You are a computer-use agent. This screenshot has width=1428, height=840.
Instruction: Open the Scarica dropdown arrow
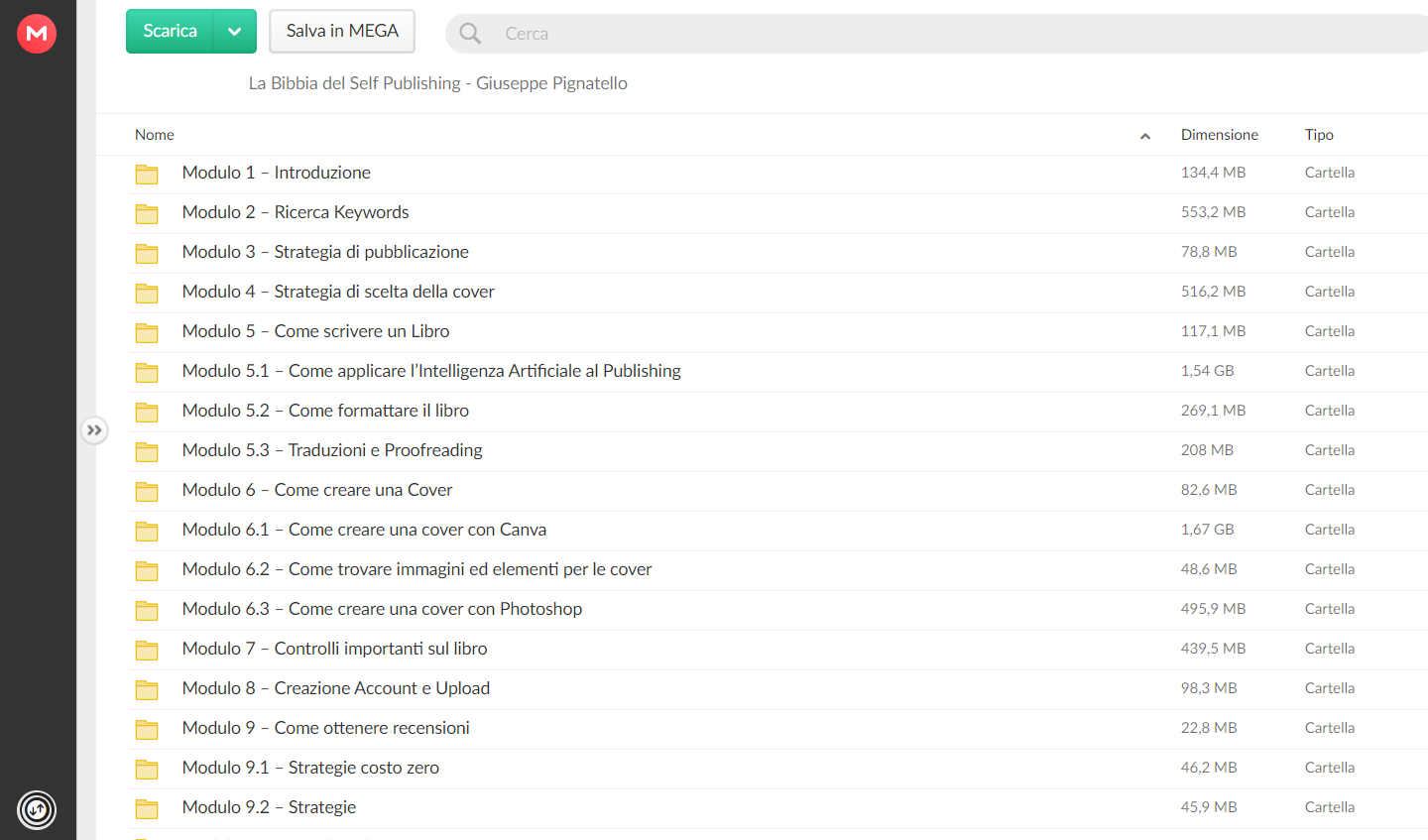pos(235,31)
